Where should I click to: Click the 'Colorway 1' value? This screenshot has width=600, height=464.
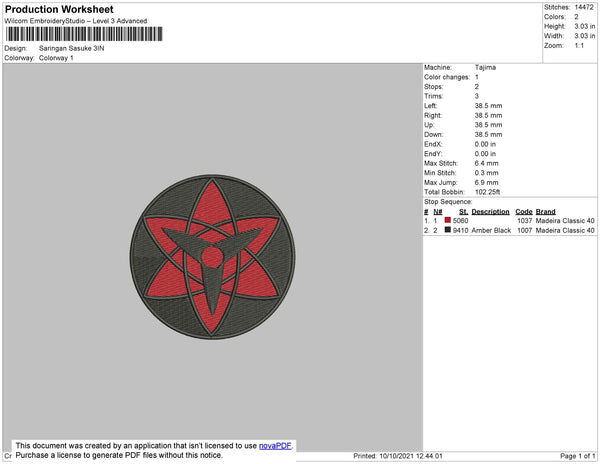[56, 58]
